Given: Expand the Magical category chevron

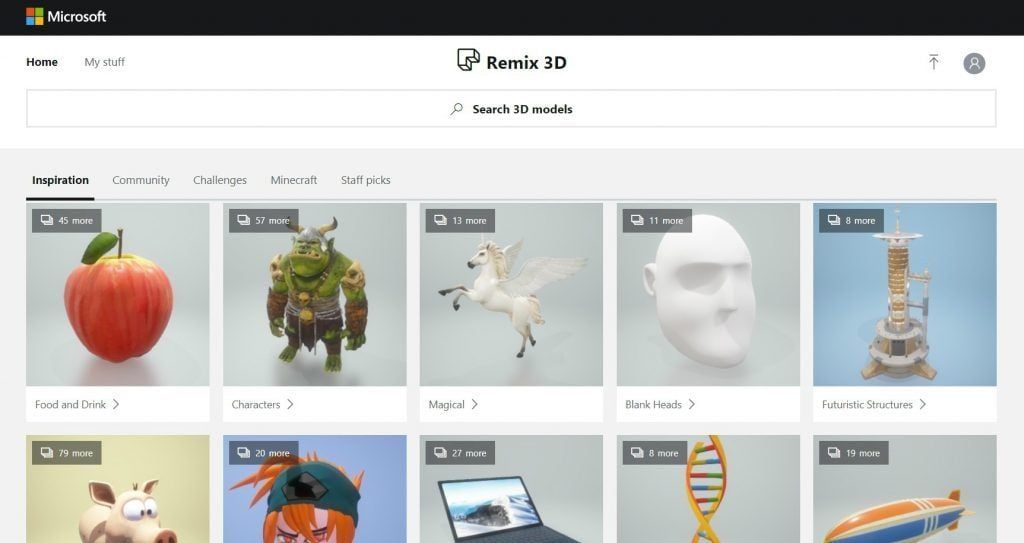Looking at the screenshot, I should tap(475, 404).
